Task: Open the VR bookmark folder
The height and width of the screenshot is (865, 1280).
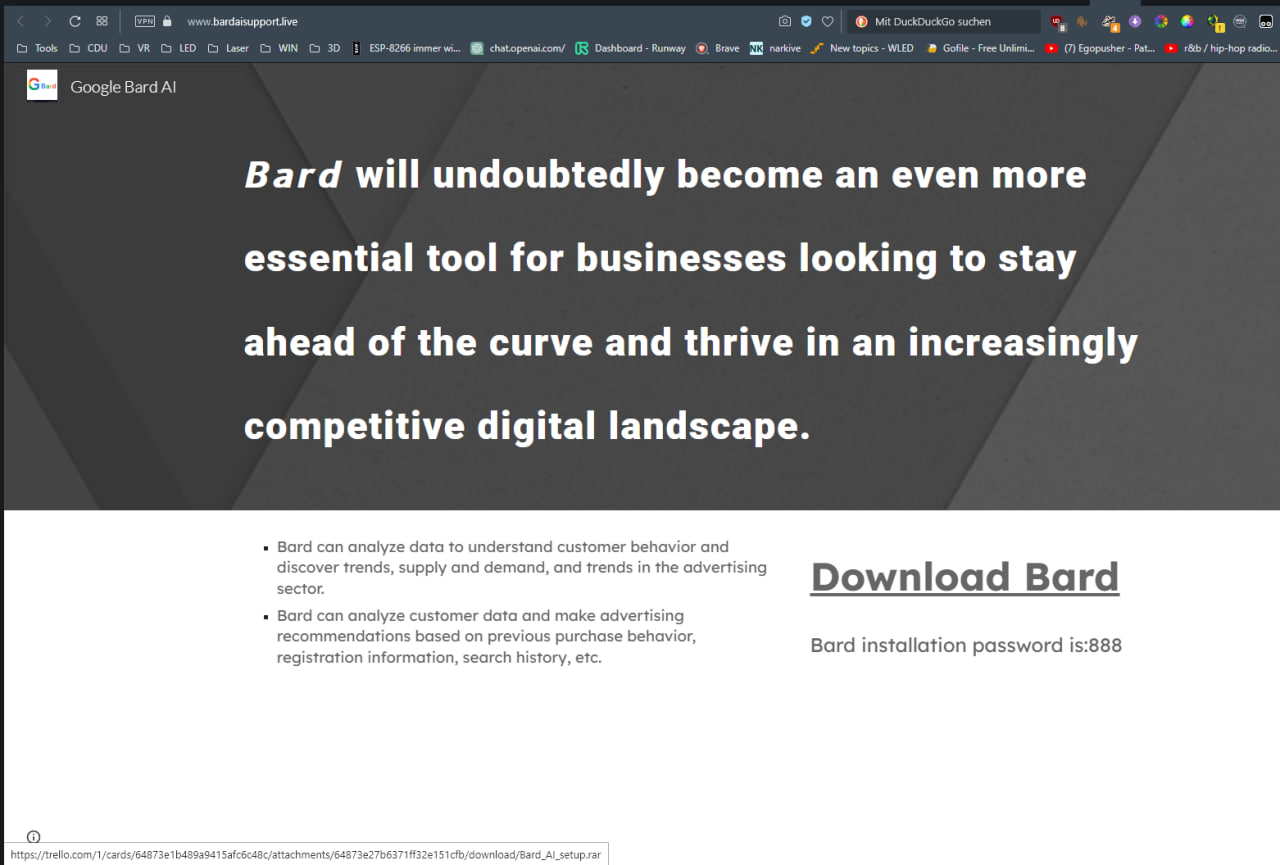Action: point(134,48)
